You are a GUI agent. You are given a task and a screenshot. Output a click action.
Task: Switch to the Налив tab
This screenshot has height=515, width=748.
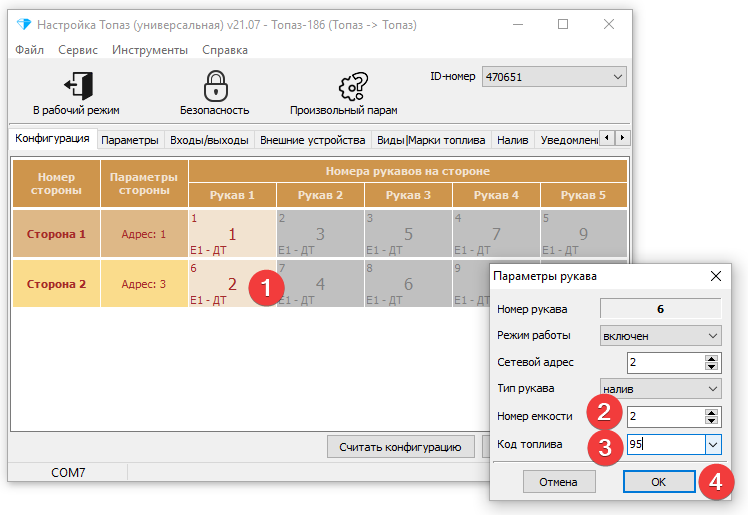512,140
